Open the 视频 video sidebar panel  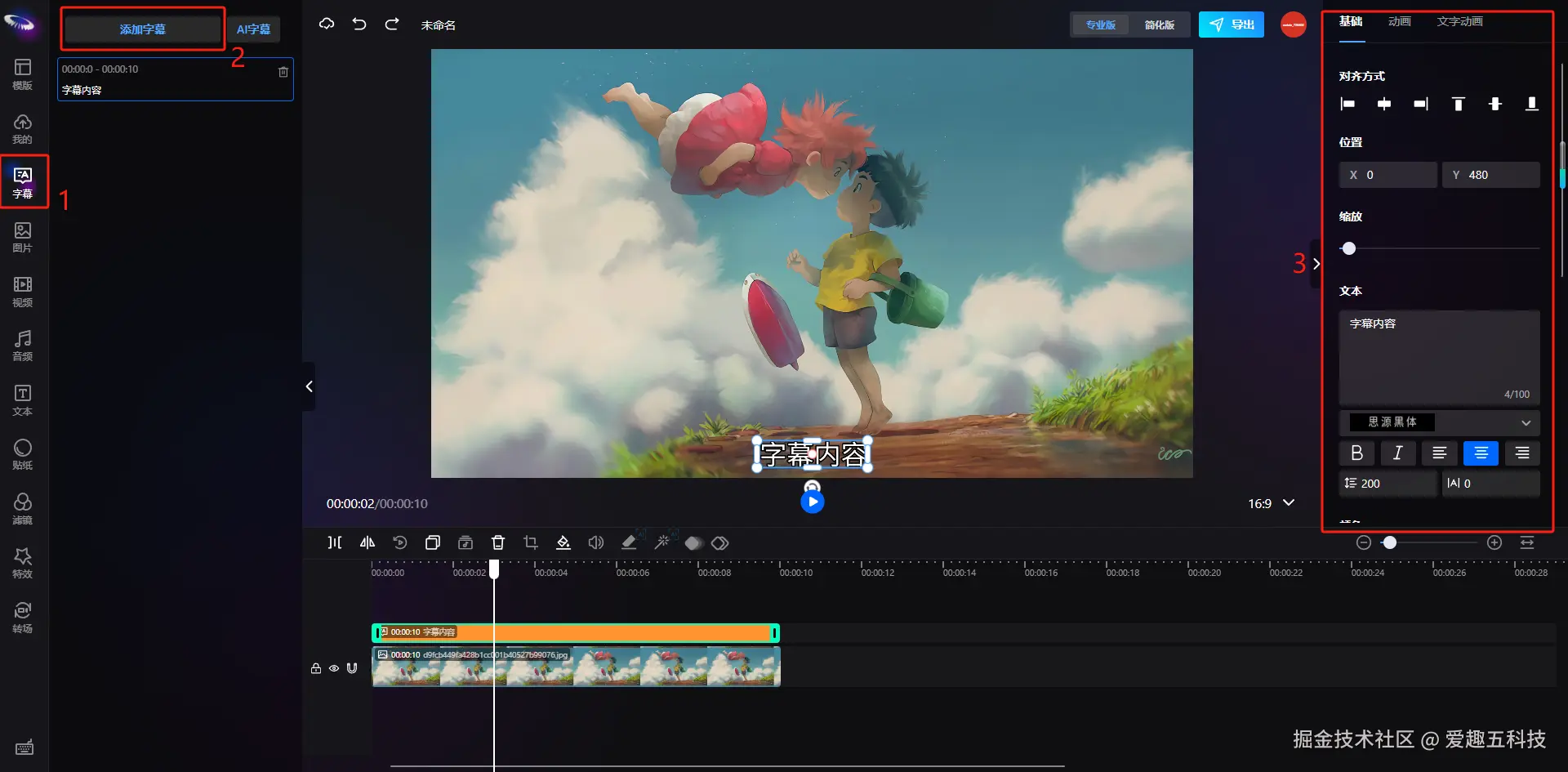point(23,292)
